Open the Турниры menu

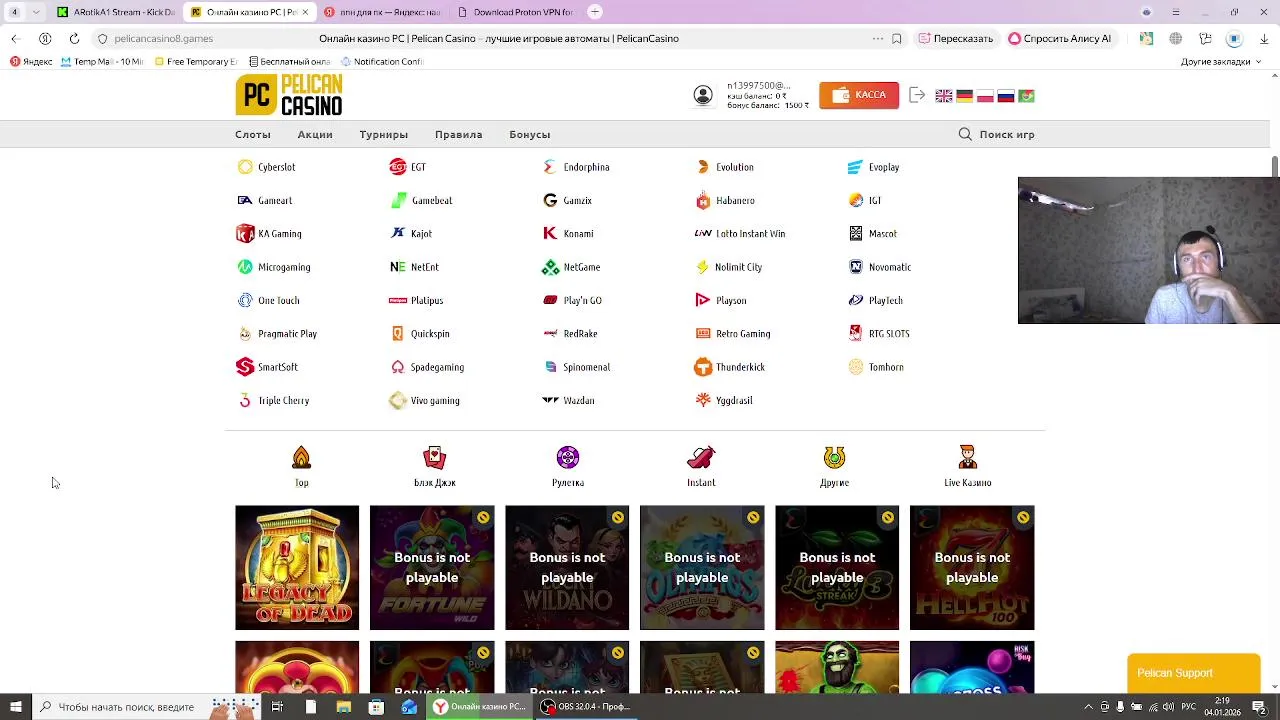(x=383, y=134)
